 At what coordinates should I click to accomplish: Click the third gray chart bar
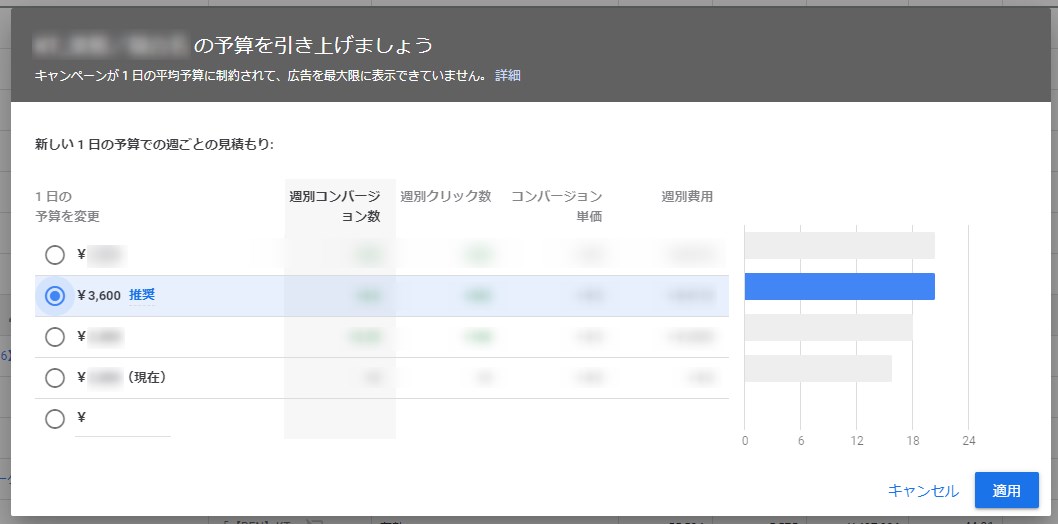(x=828, y=328)
